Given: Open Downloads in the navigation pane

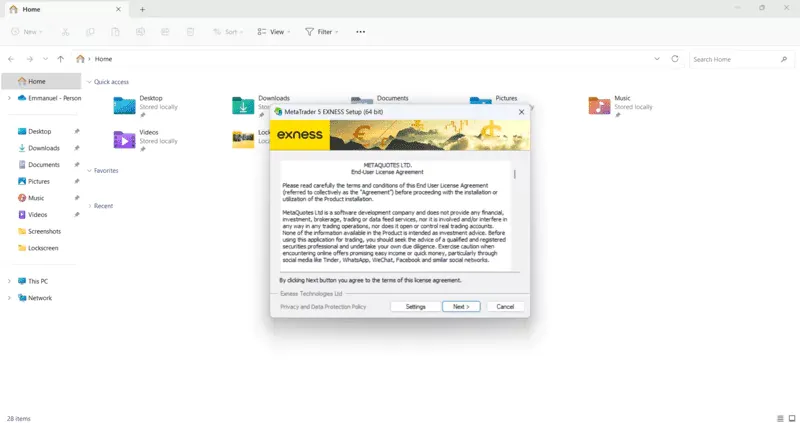Looking at the screenshot, I should click(x=39, y=148).
